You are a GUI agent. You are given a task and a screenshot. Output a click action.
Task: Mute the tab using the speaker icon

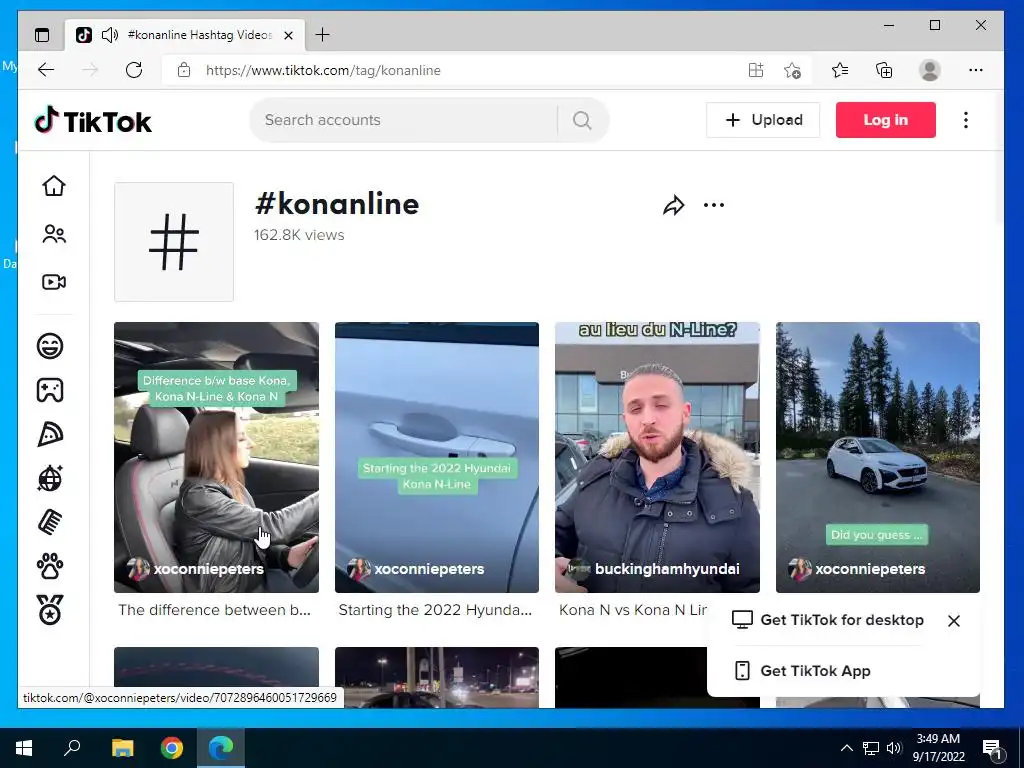tap(110, 35)
